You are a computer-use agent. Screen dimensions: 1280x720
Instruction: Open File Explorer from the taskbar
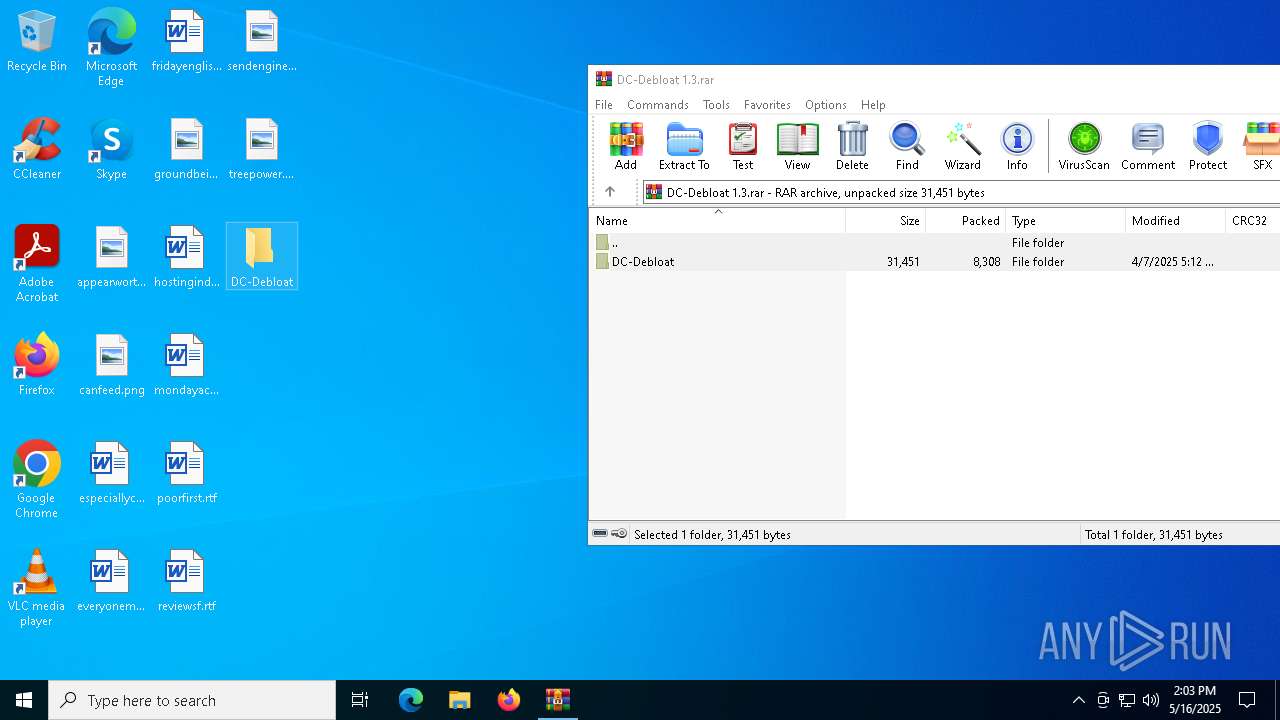click(x=459, y=700)
